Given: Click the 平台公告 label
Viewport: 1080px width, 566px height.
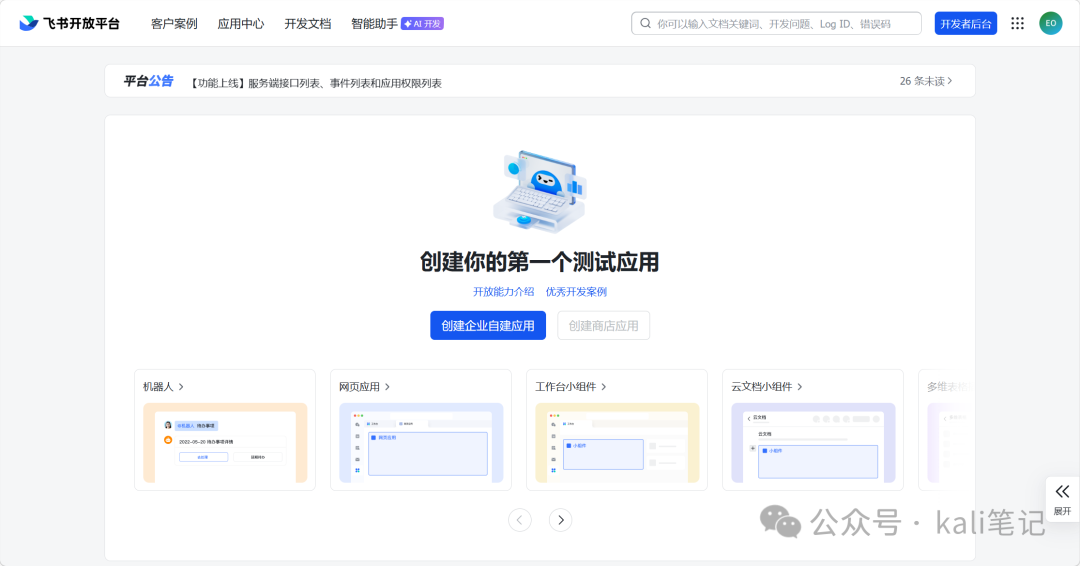Looking at the screenshot, I should [x=148, y=81].
